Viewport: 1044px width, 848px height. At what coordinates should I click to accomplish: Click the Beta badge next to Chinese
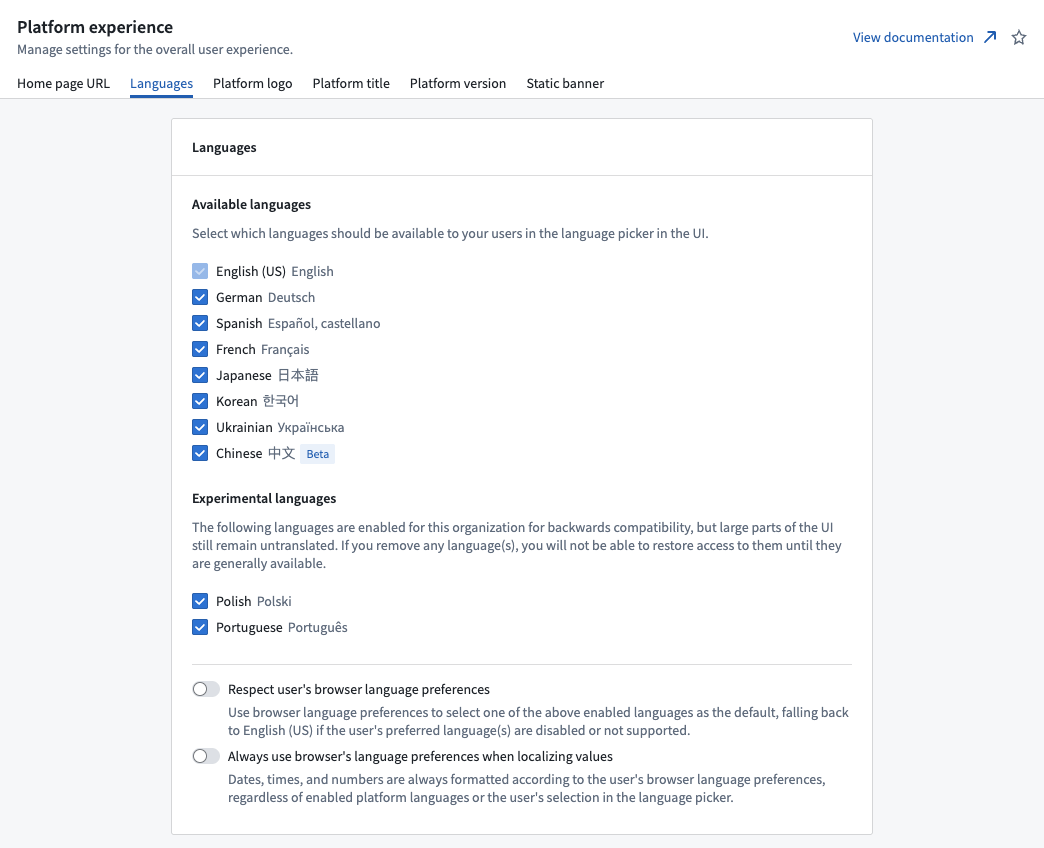pos(317,453)
